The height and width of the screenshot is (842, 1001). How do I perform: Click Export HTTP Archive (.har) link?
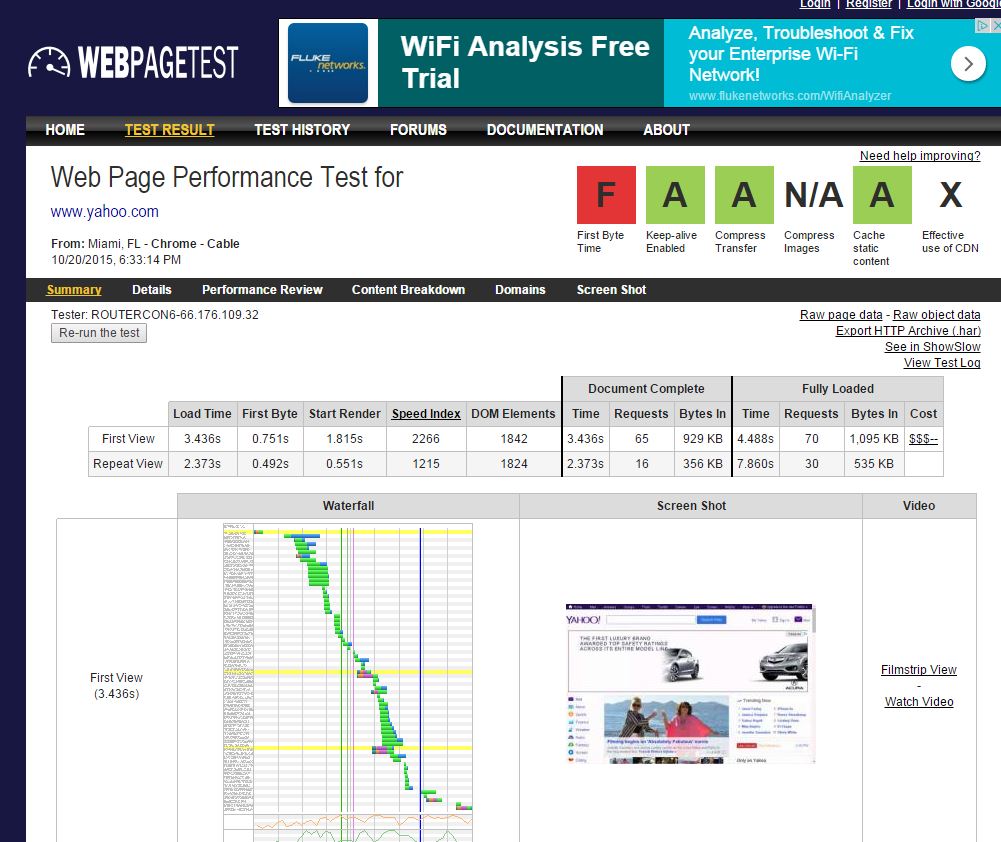(908, 331)
